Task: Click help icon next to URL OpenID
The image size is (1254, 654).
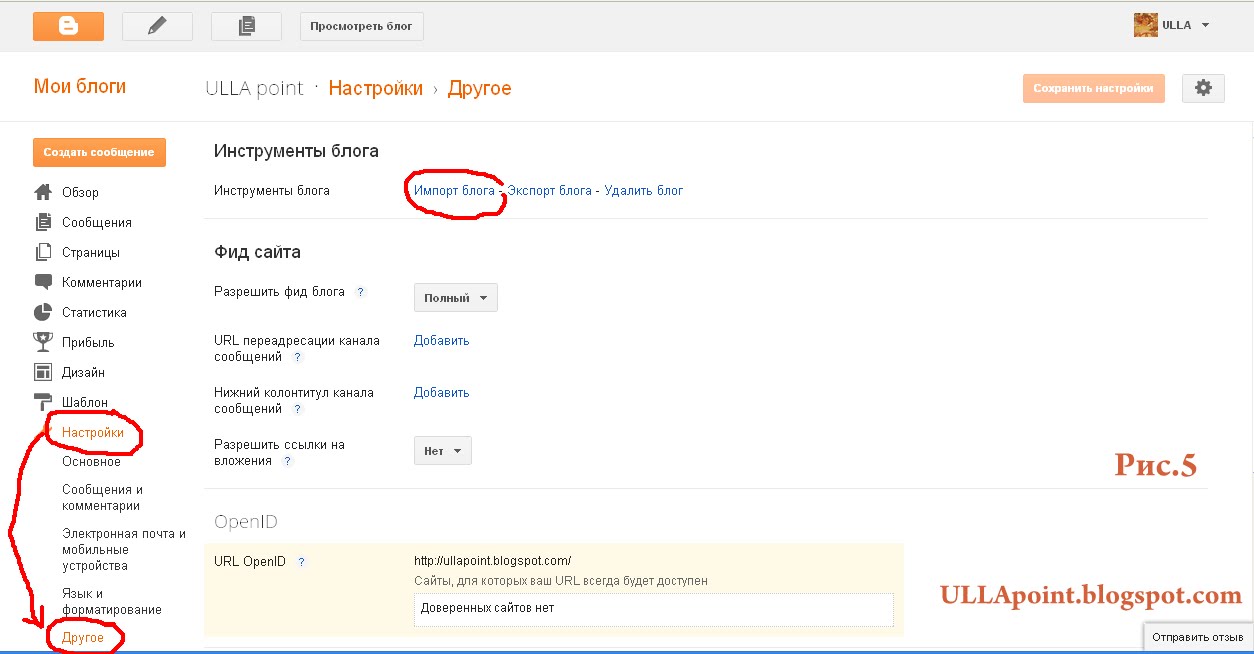Action: click(x=301, y=562)
